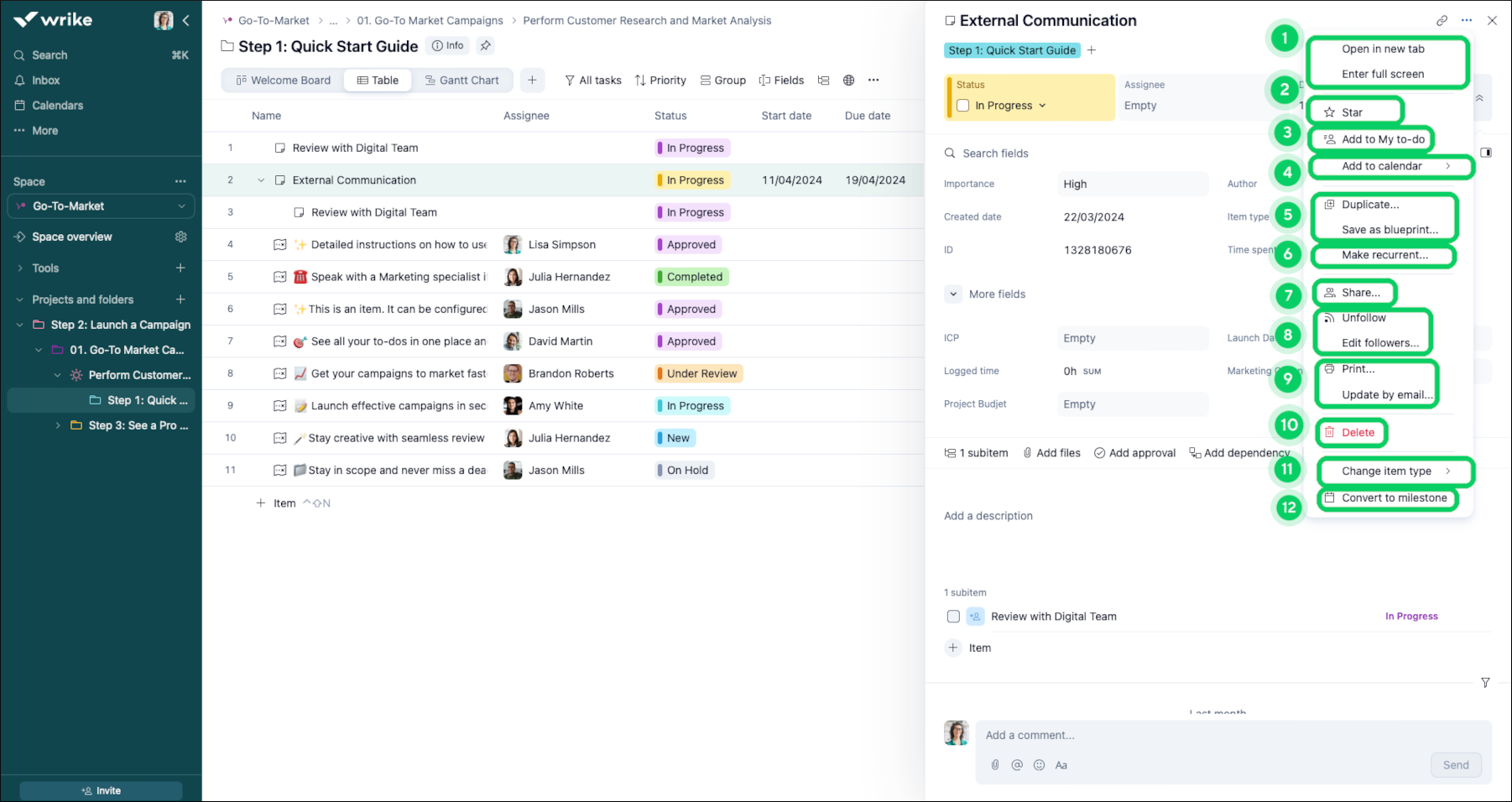This screenshot has height=802, width=1512.
Task: Click the Send comment button
Action: click(x=1456, y=764)
